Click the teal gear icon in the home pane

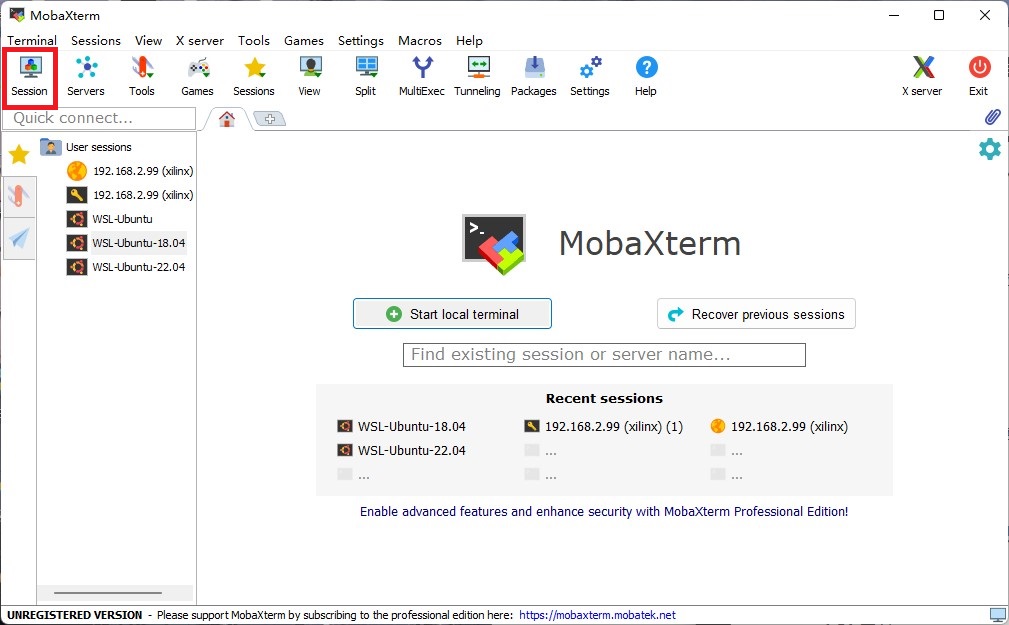pyautogui.click(x=990, y=149)
